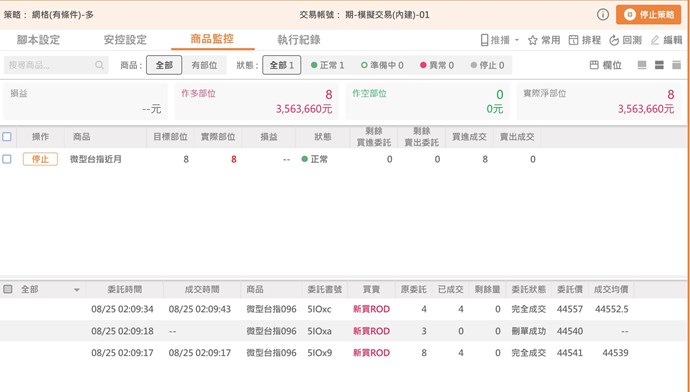
Task: Mark as 常用 favorite star
Action: pos(544,40)
